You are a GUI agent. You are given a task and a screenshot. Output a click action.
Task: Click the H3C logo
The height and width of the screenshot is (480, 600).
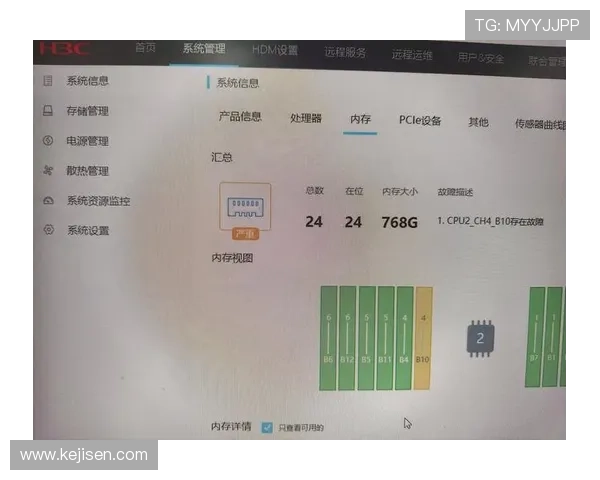pyautogui.click(x=64, y=49)
